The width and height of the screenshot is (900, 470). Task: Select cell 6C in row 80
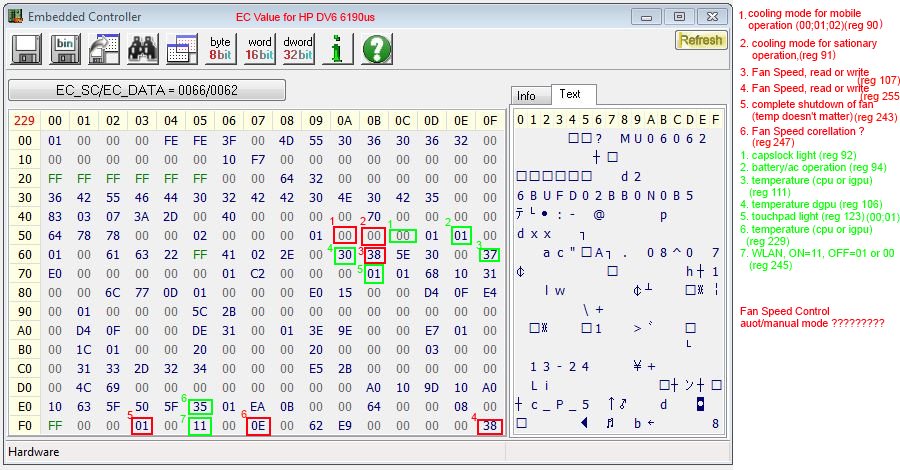click(x=112, y=293)
